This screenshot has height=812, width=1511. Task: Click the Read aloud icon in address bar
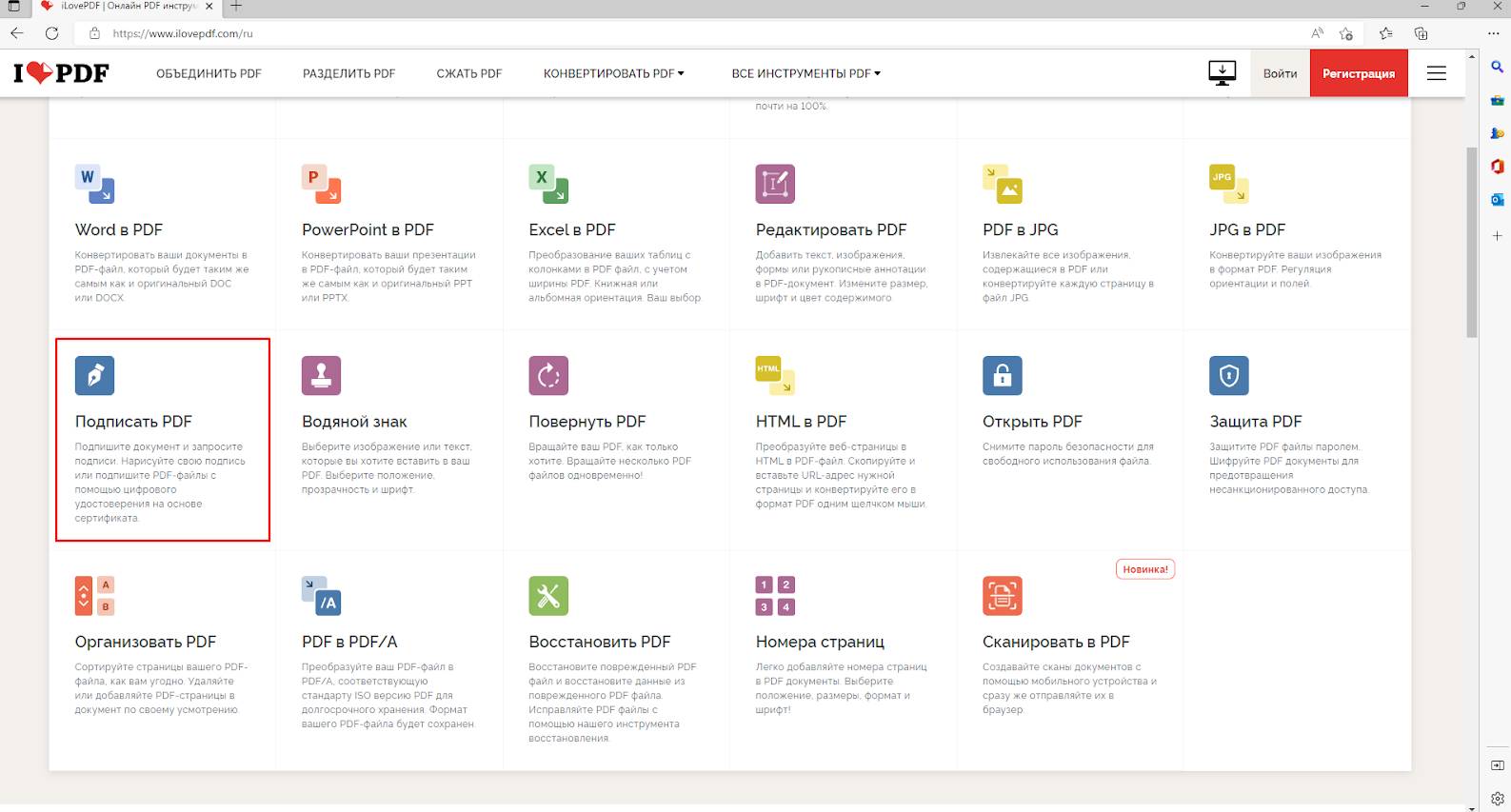pos(1317,33)
